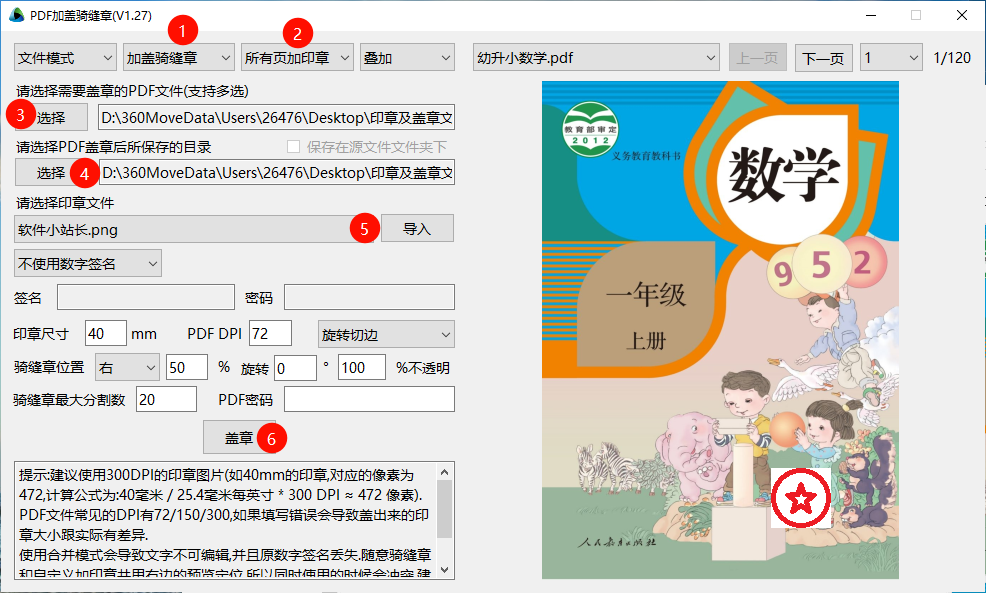Open the 文件模式 mode dropdown
986x593 pixels.
tap(65, 58)
